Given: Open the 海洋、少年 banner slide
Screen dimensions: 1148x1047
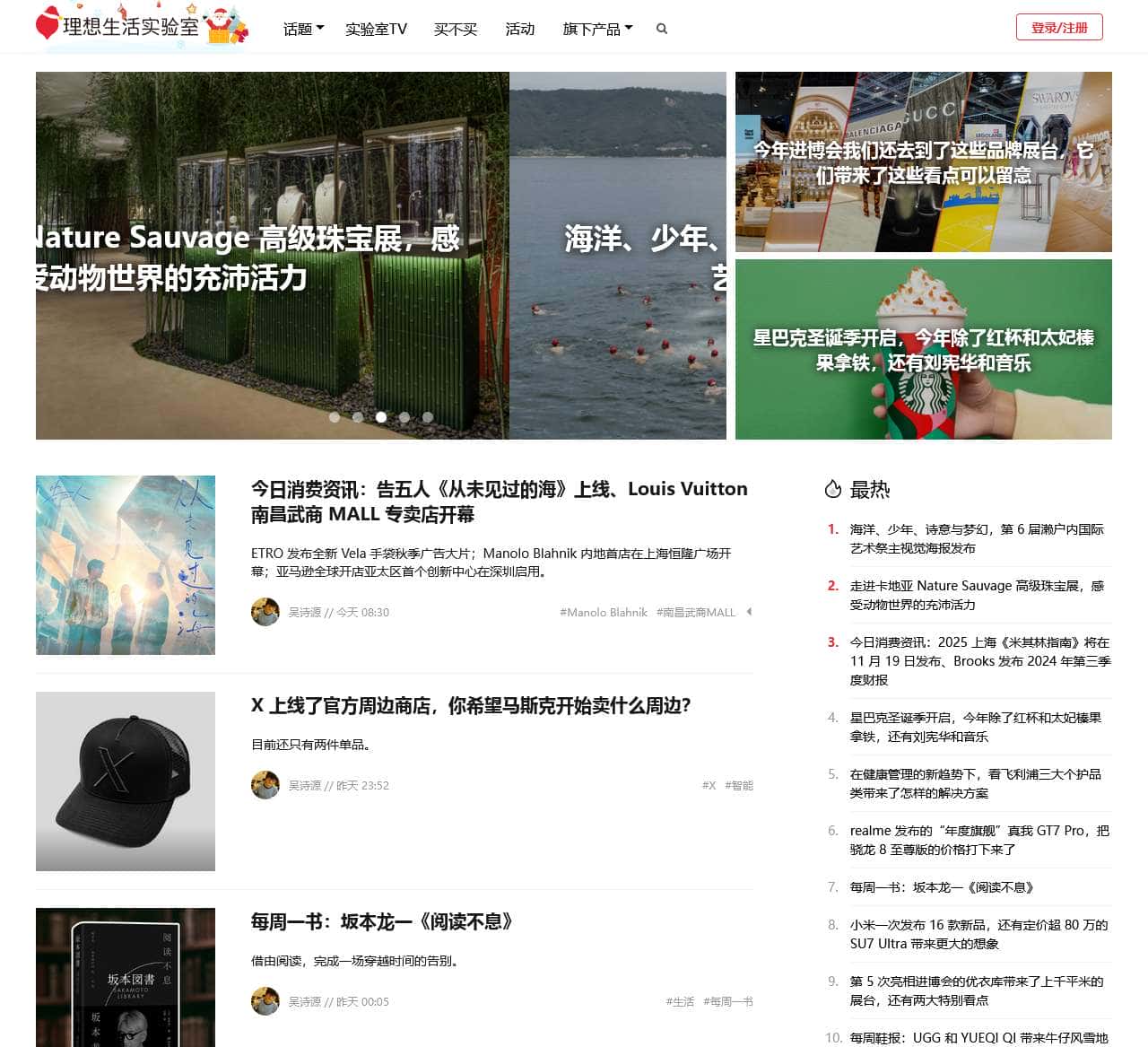Looking at the screenshot, I should click(618, 256).
